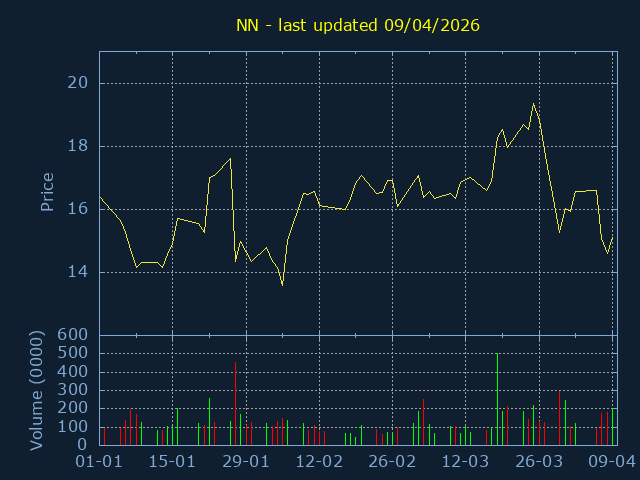The image size is (640, 480).
Task: Click the price axis value 16
Action: pos(78,209)
